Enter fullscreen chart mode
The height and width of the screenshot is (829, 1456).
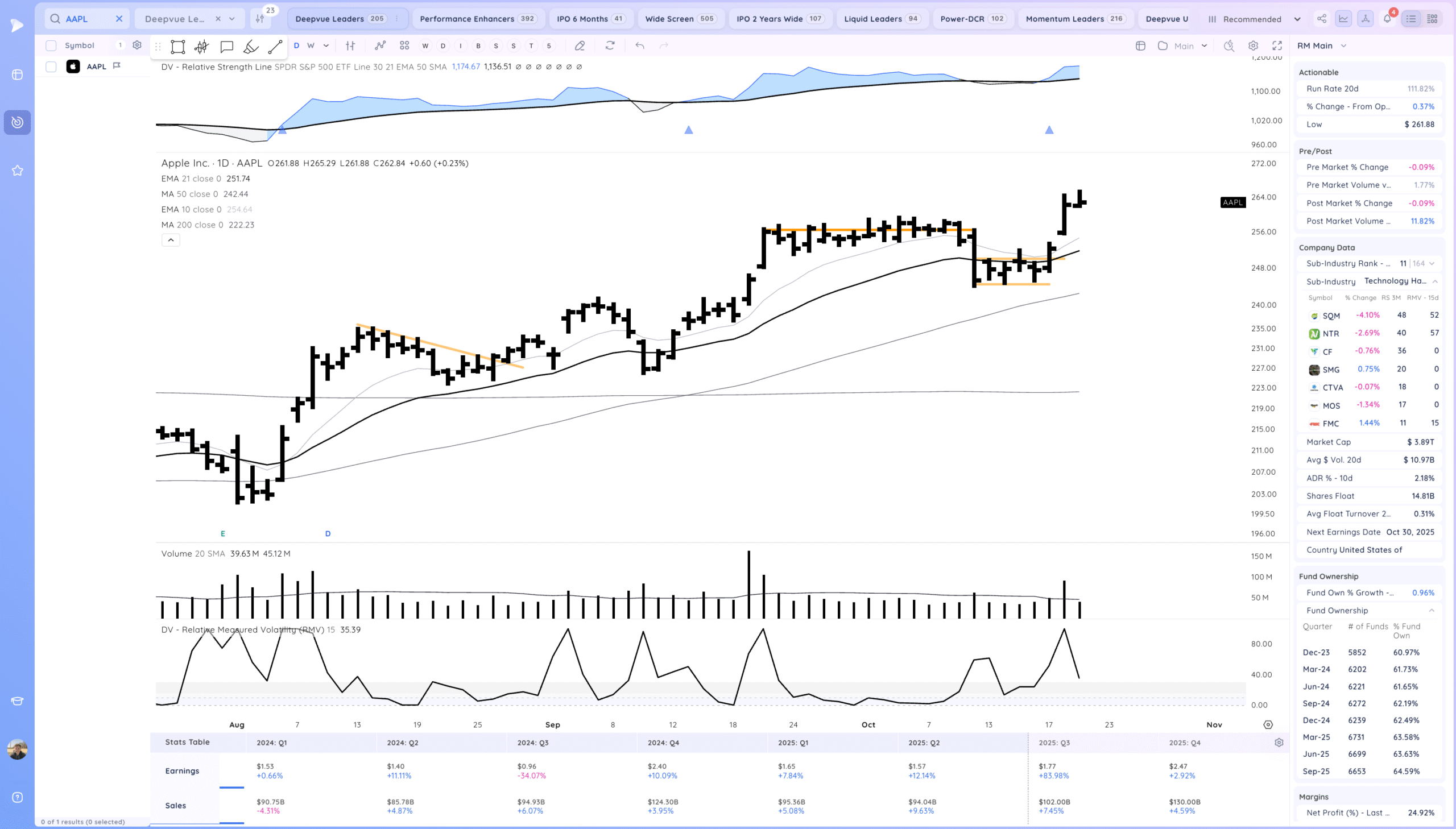tap(1277, 45)
